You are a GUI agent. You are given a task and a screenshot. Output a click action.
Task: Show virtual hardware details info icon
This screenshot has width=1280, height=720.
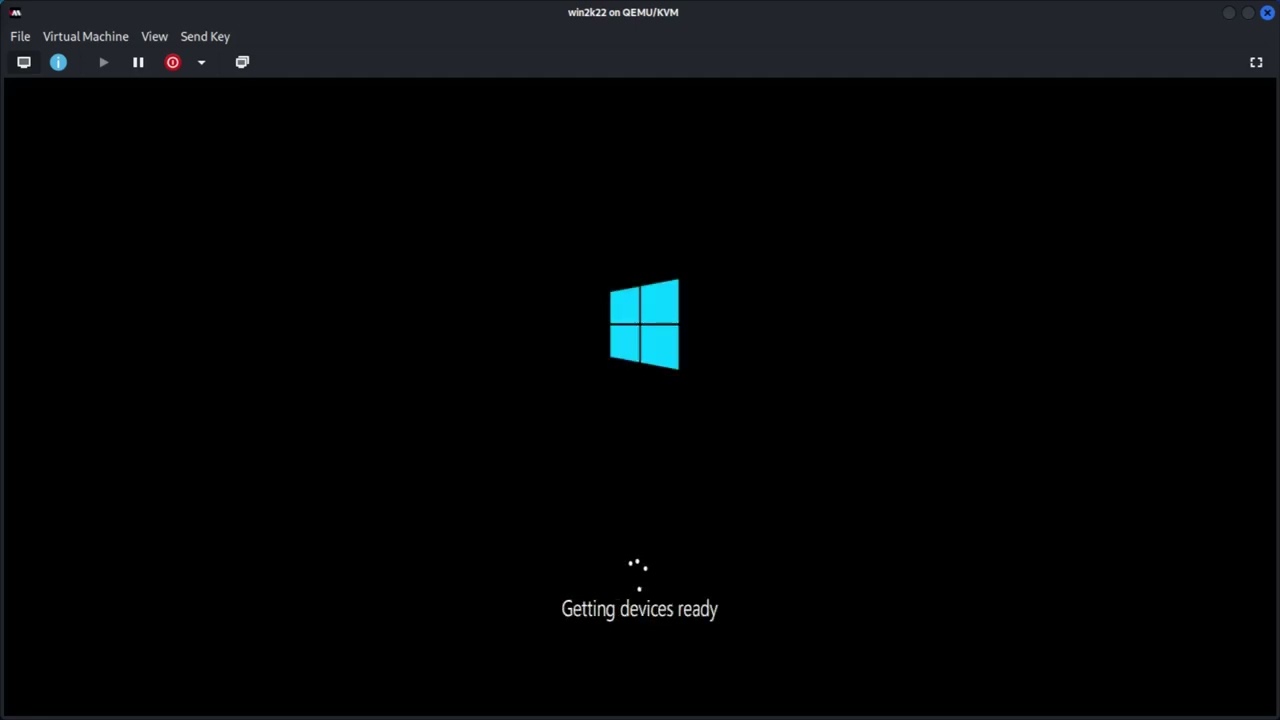click(58, 62)
